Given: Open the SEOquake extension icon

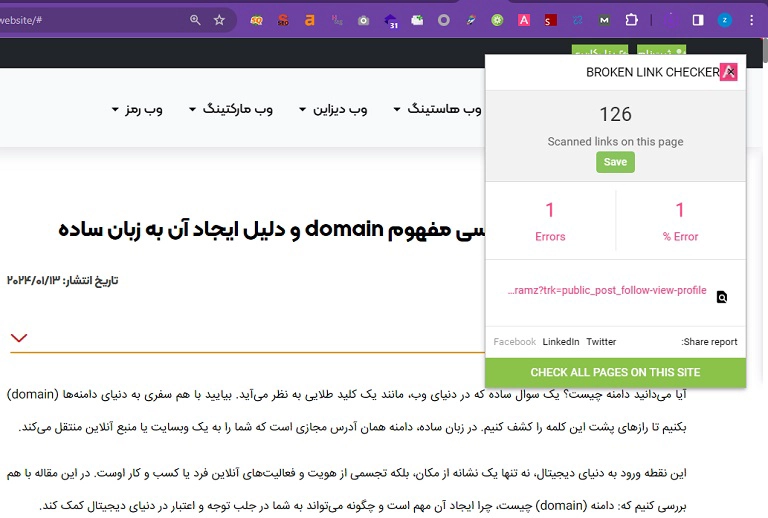Looking at the screenshot, I should (x=256, y=21).
